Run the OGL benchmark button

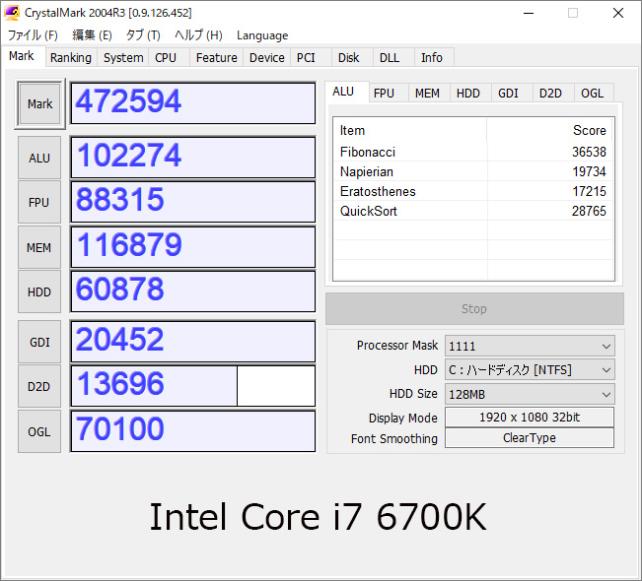click(x=39, y=432)
